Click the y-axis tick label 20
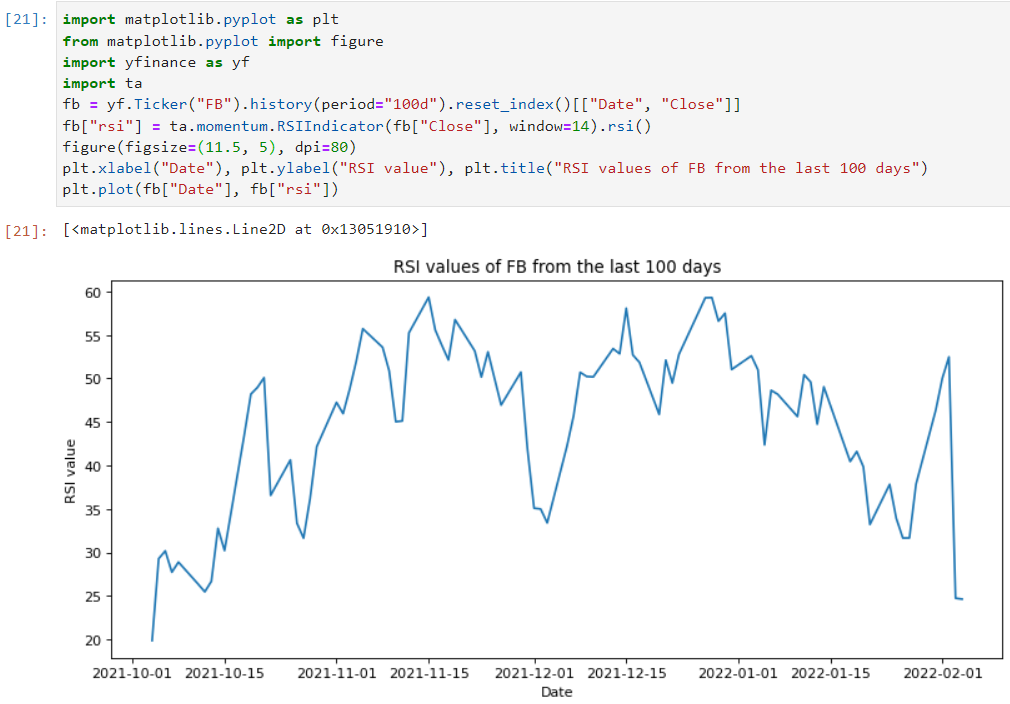Viewport: 1010px width, 704px height. coord(93,640)
